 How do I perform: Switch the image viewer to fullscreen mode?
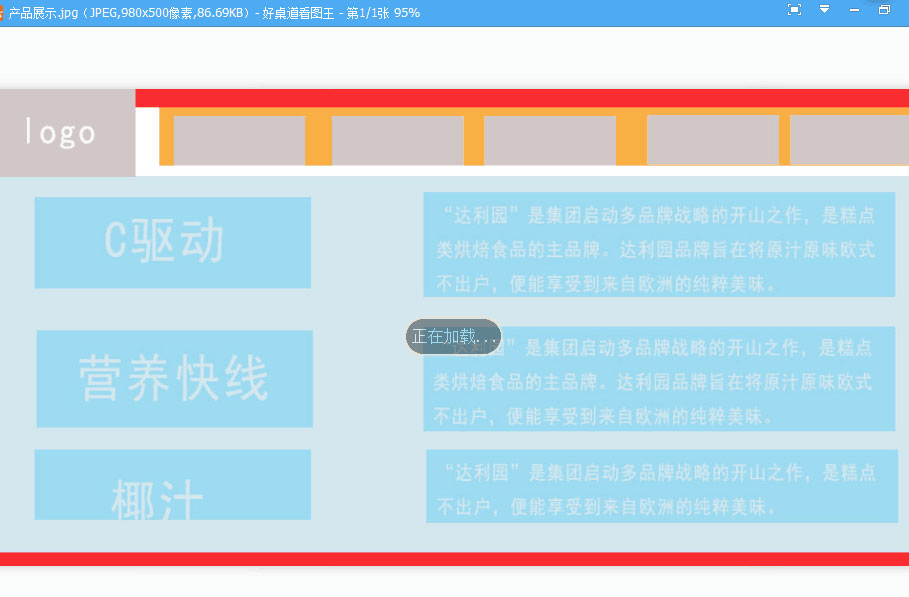click(x=794, y=10)
